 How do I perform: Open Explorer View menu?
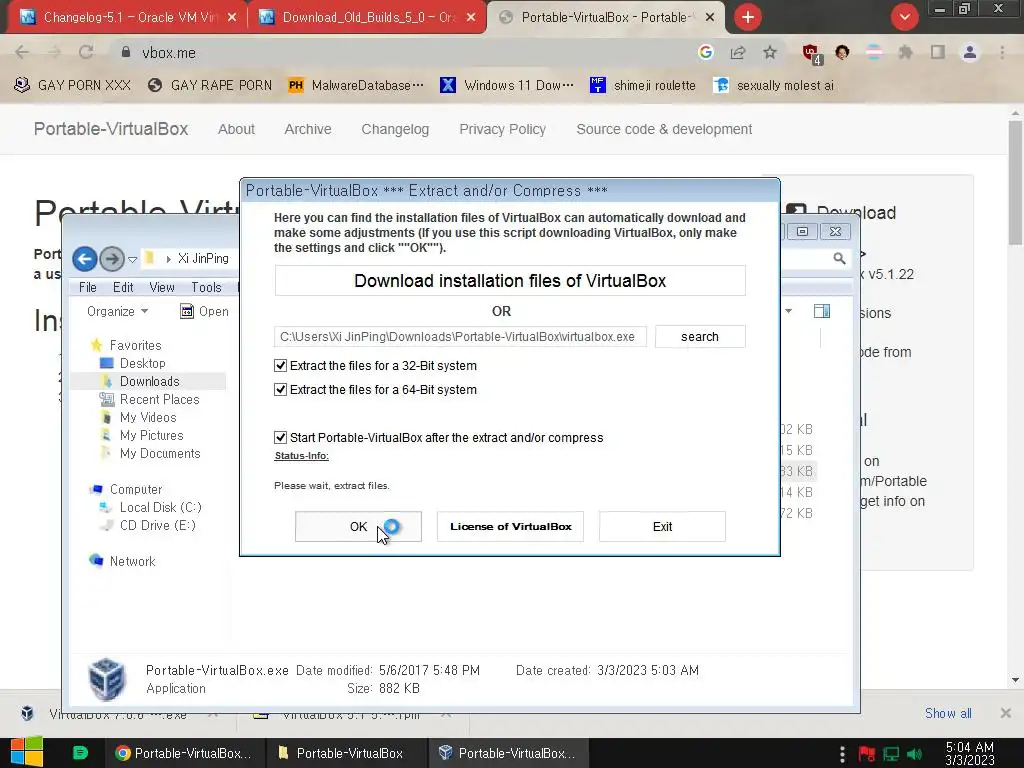(161, 287)
